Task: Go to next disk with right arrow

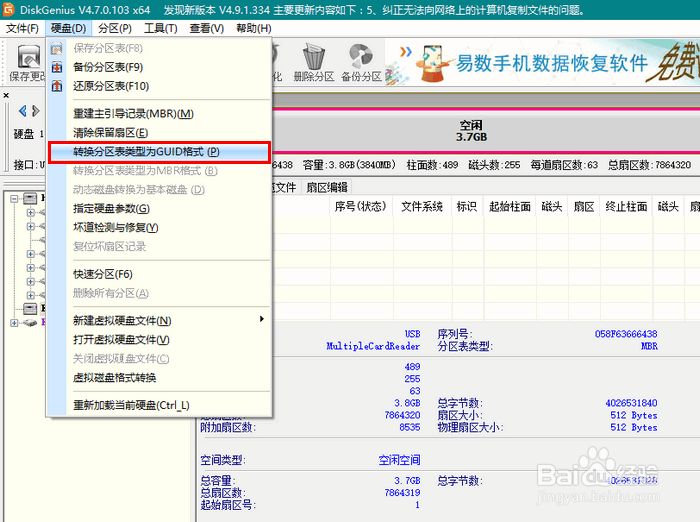Action: point(36,111)
